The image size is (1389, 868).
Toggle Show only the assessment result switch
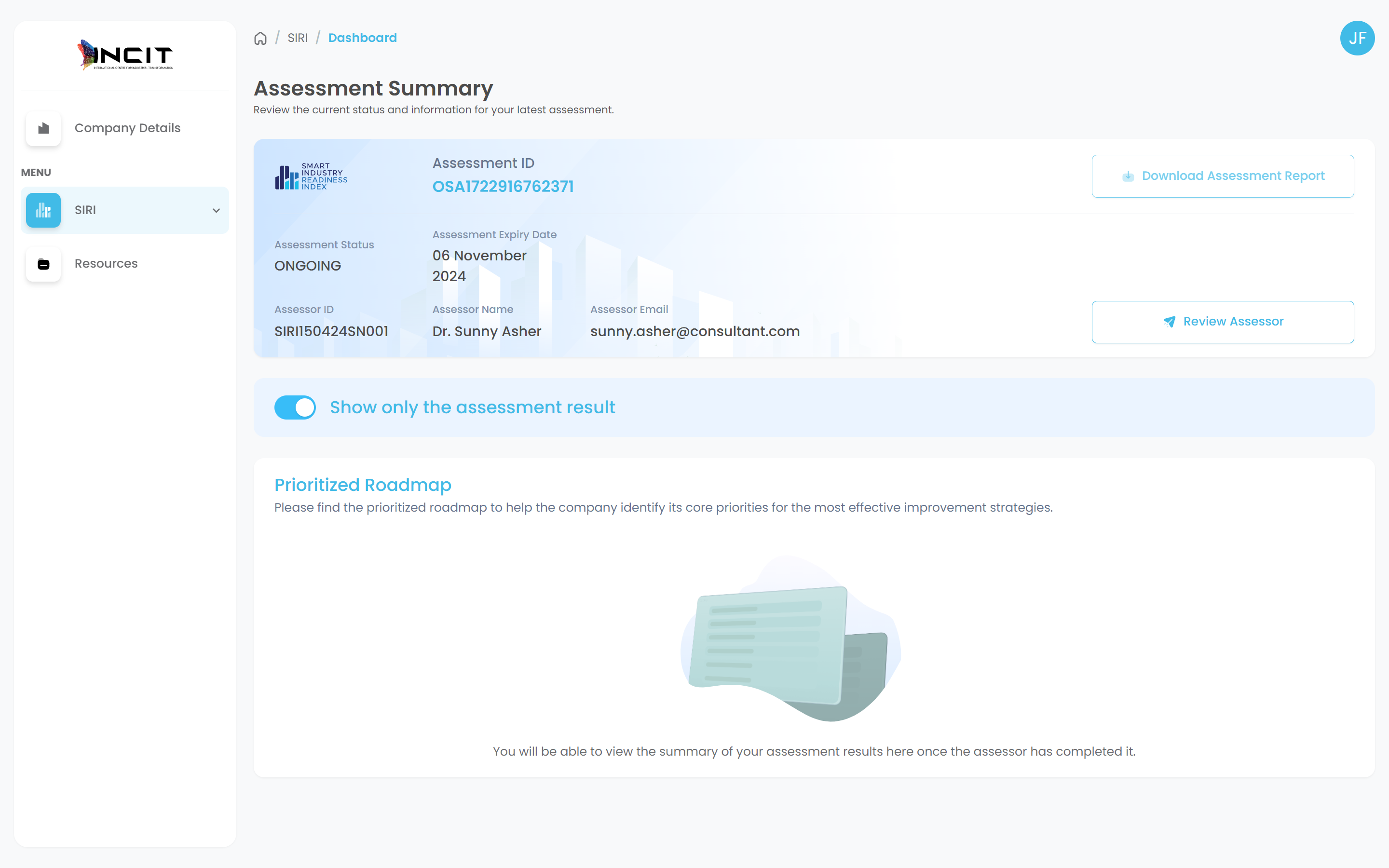(x=295, y=407)
